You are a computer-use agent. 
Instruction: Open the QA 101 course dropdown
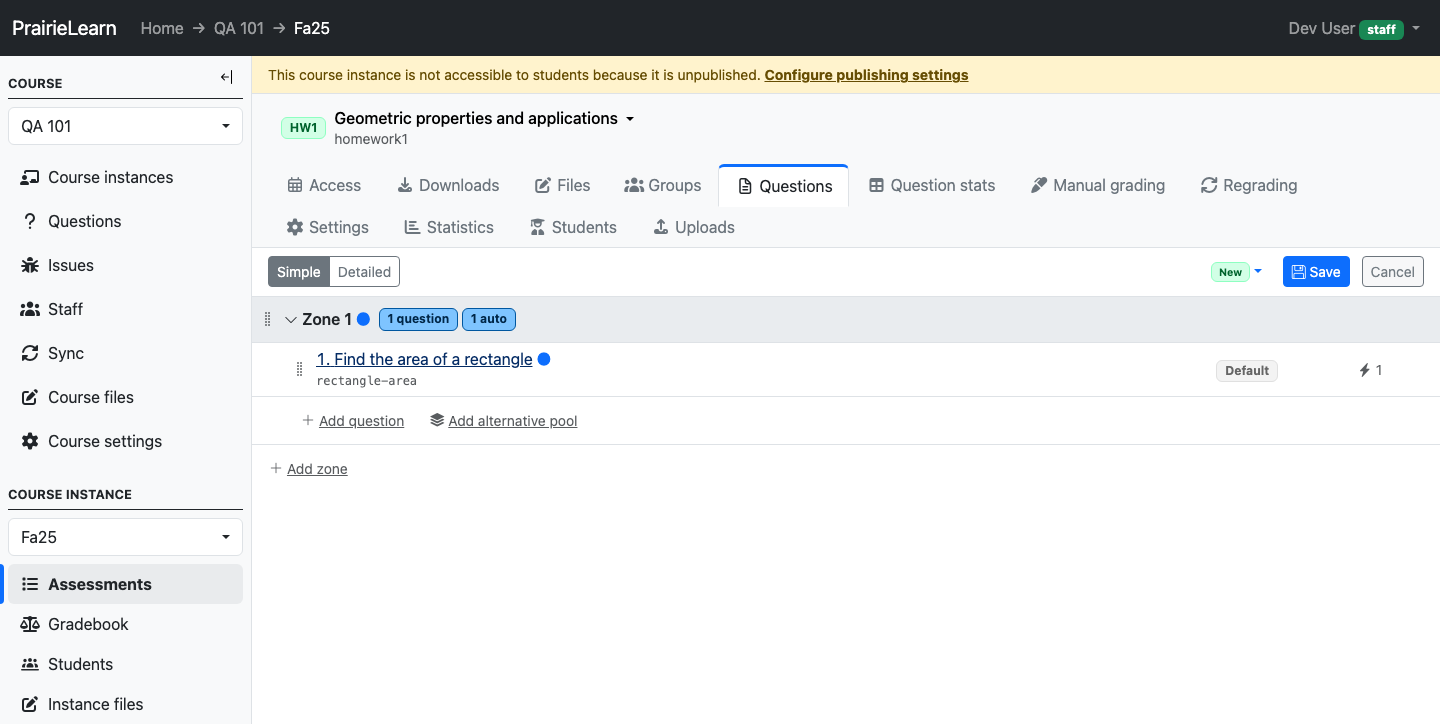coord(125,126)
